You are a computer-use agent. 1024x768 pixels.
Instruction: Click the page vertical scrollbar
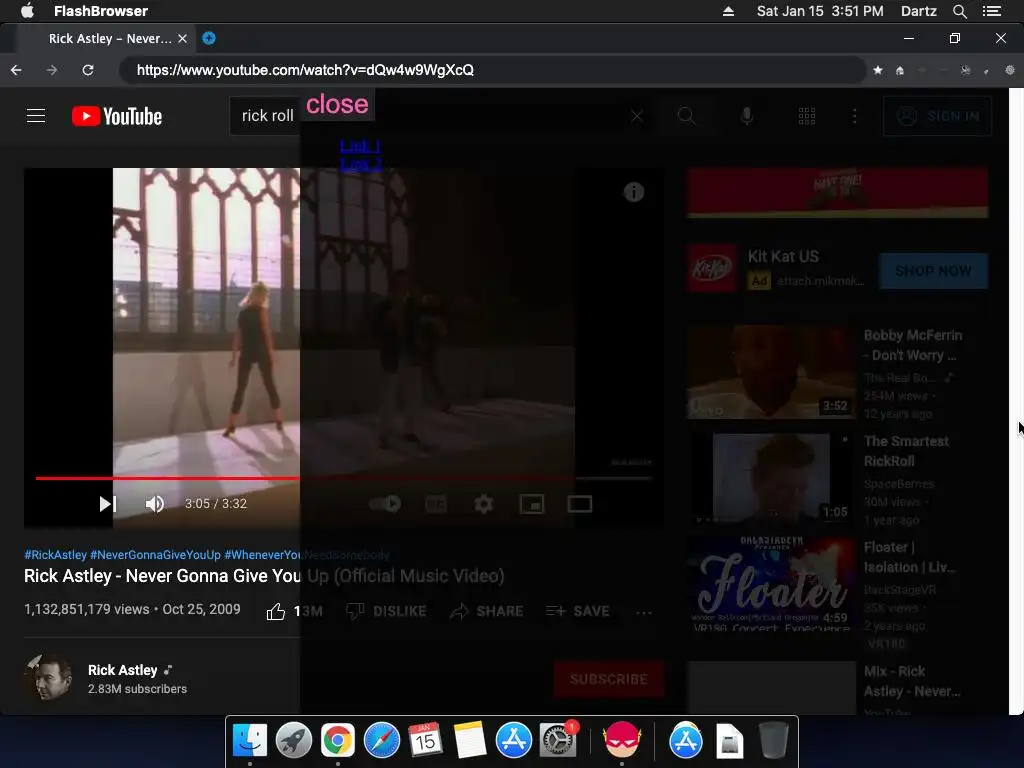point(1016,401)
